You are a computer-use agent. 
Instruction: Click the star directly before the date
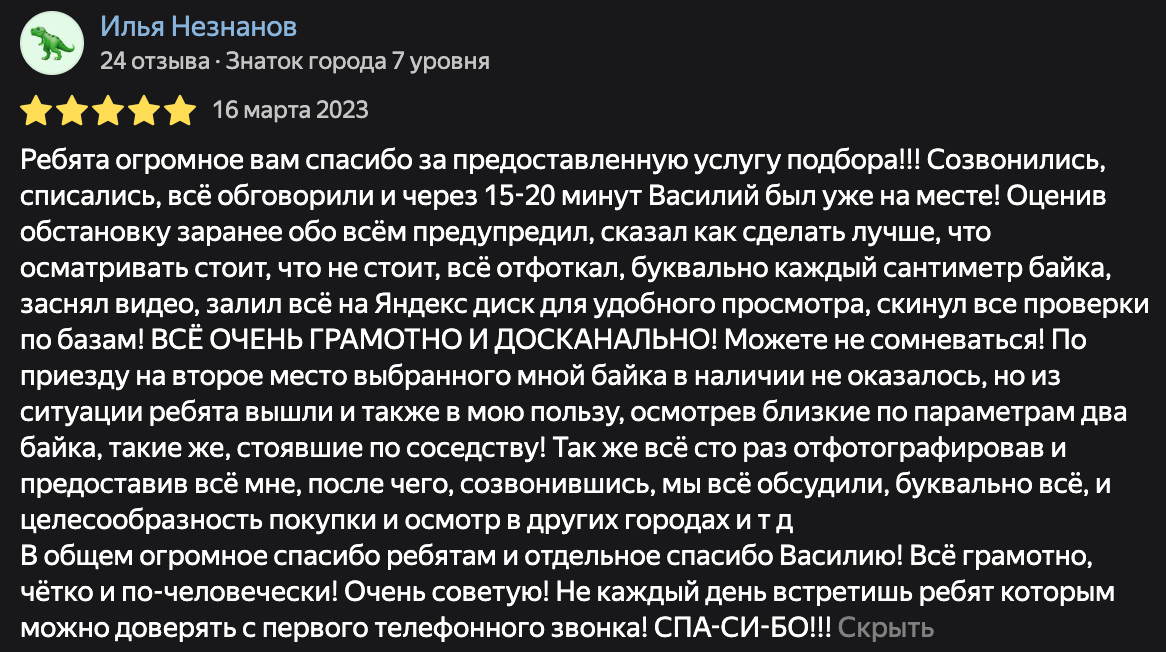(x=179, y=110)
